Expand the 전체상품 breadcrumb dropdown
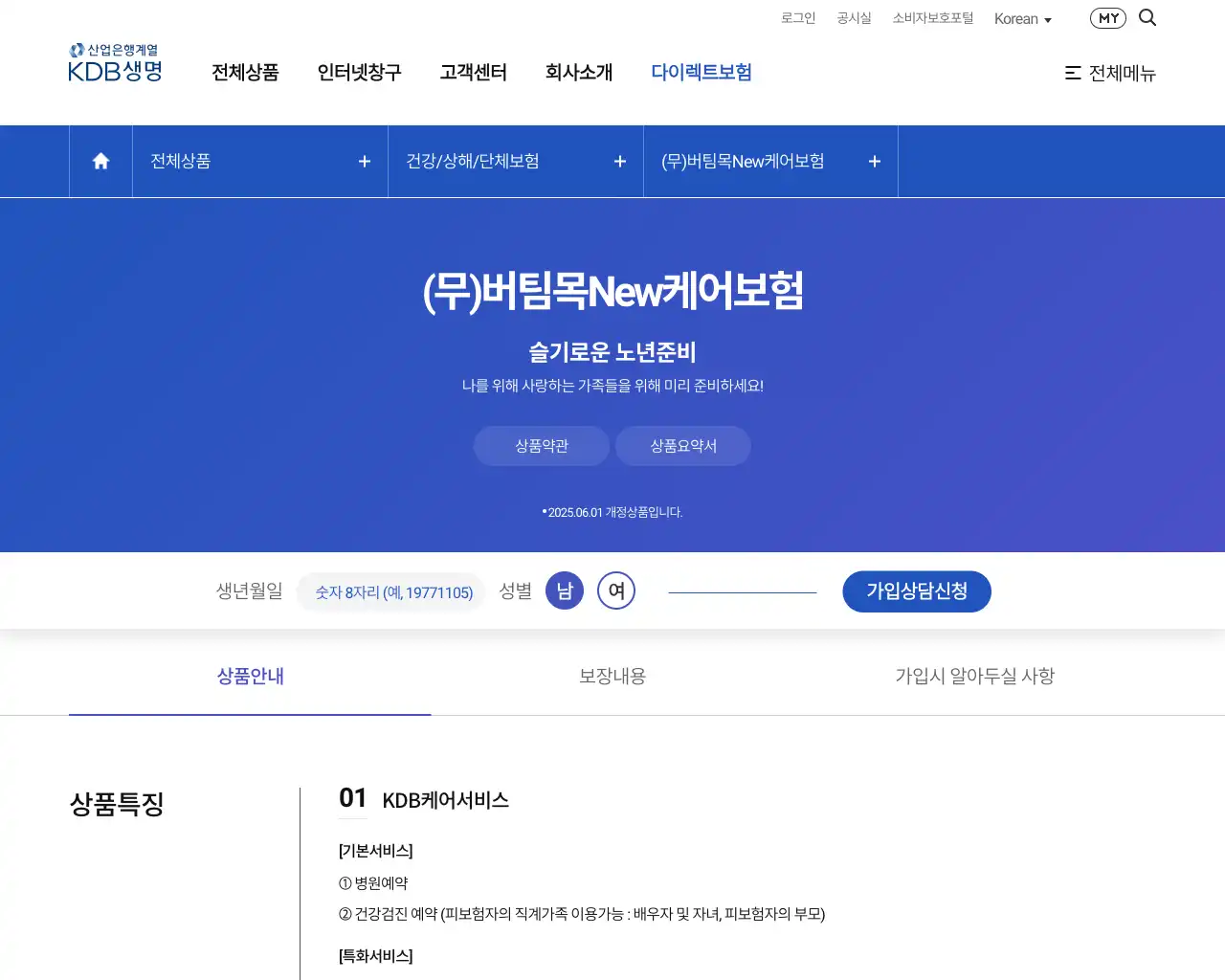Viewport: 1225px width, 980px height. [259, 162]
